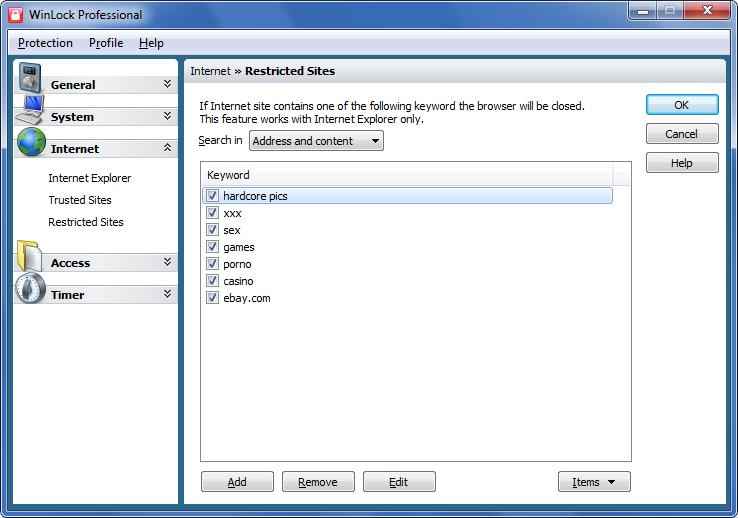Click the Keyword column header
This screenshot has height=518, width=738.
click(407, 175)
